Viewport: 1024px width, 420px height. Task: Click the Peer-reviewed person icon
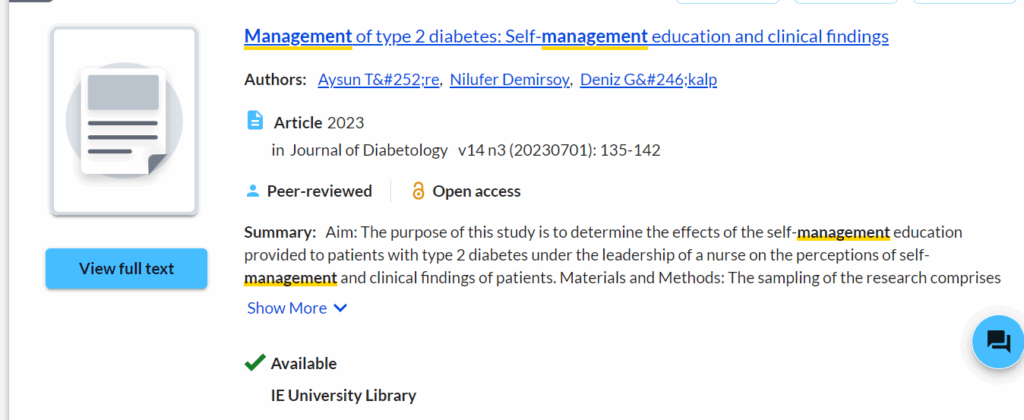[253, 191]
